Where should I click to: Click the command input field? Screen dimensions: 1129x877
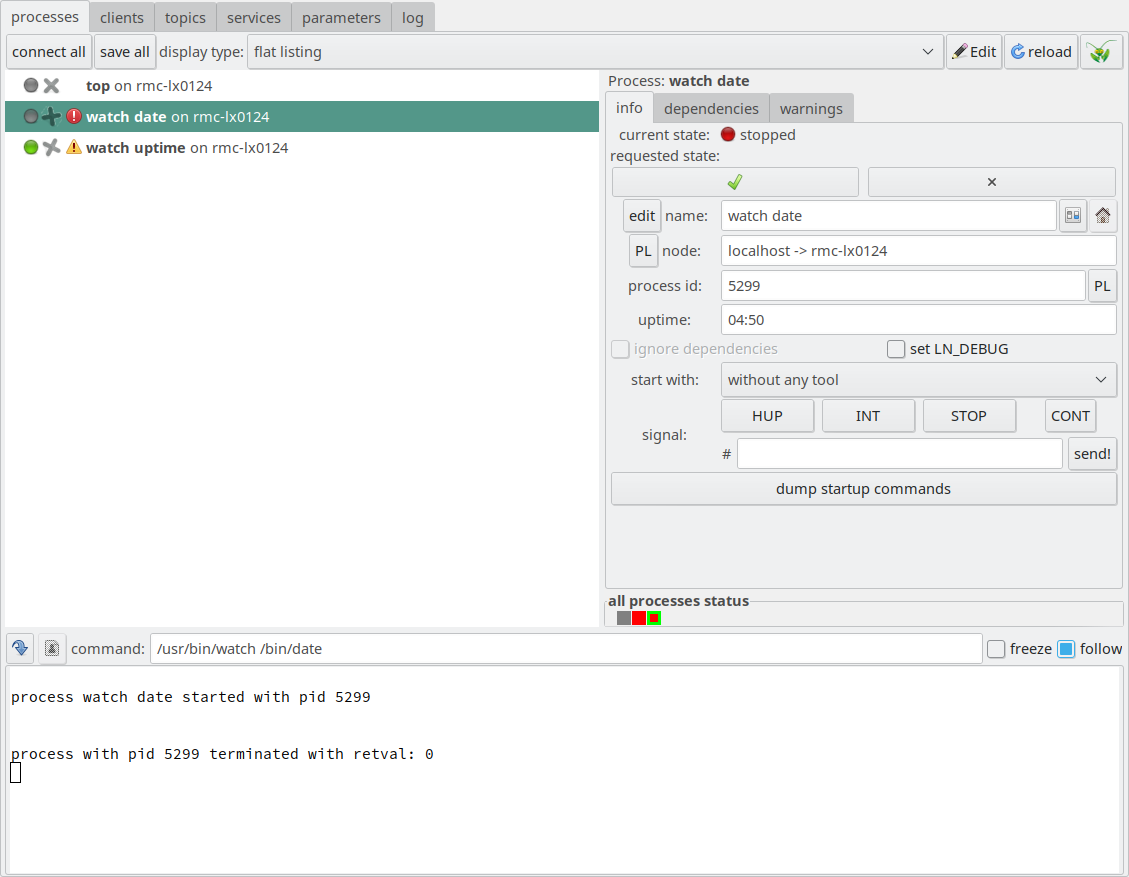tap(566, 649)
